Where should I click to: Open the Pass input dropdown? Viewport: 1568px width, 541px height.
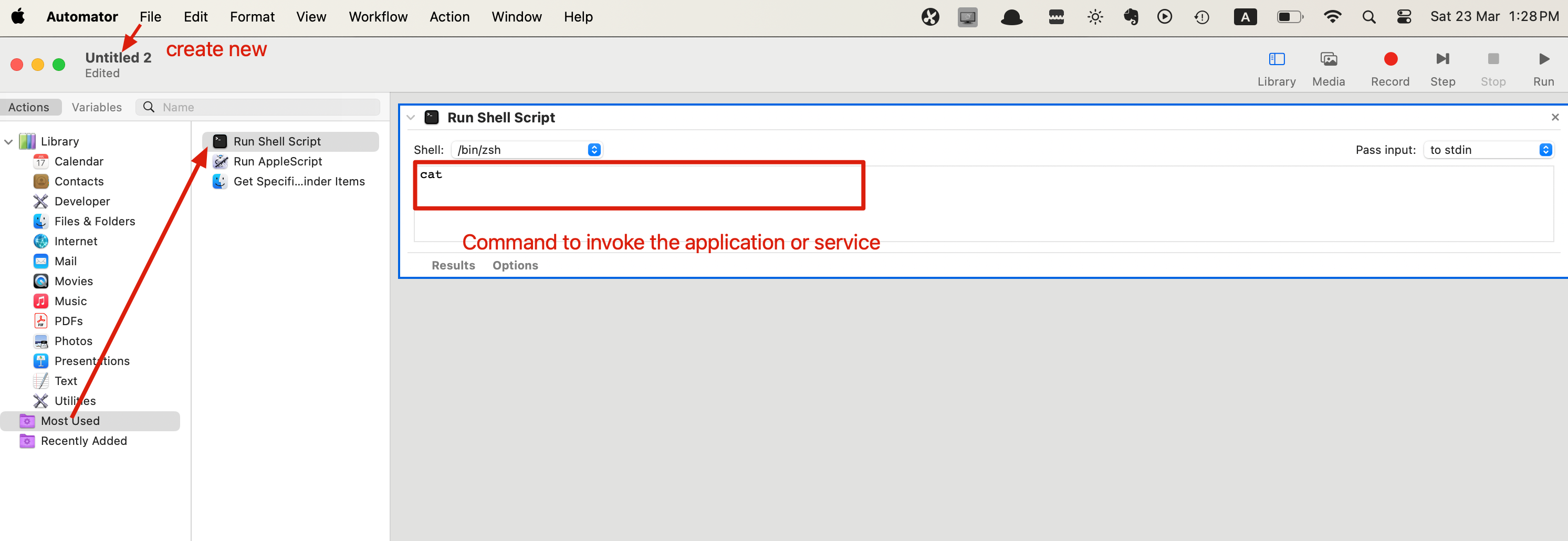click(1488, 150)
